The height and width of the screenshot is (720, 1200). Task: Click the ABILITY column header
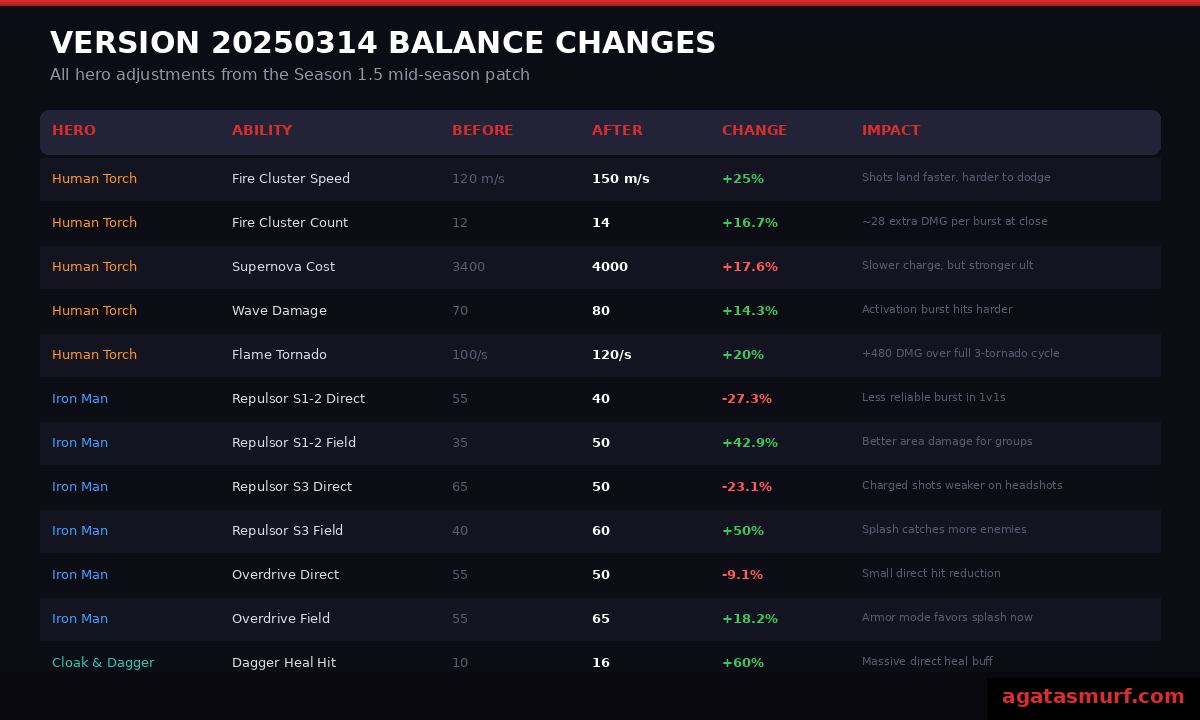click(262, 131)
